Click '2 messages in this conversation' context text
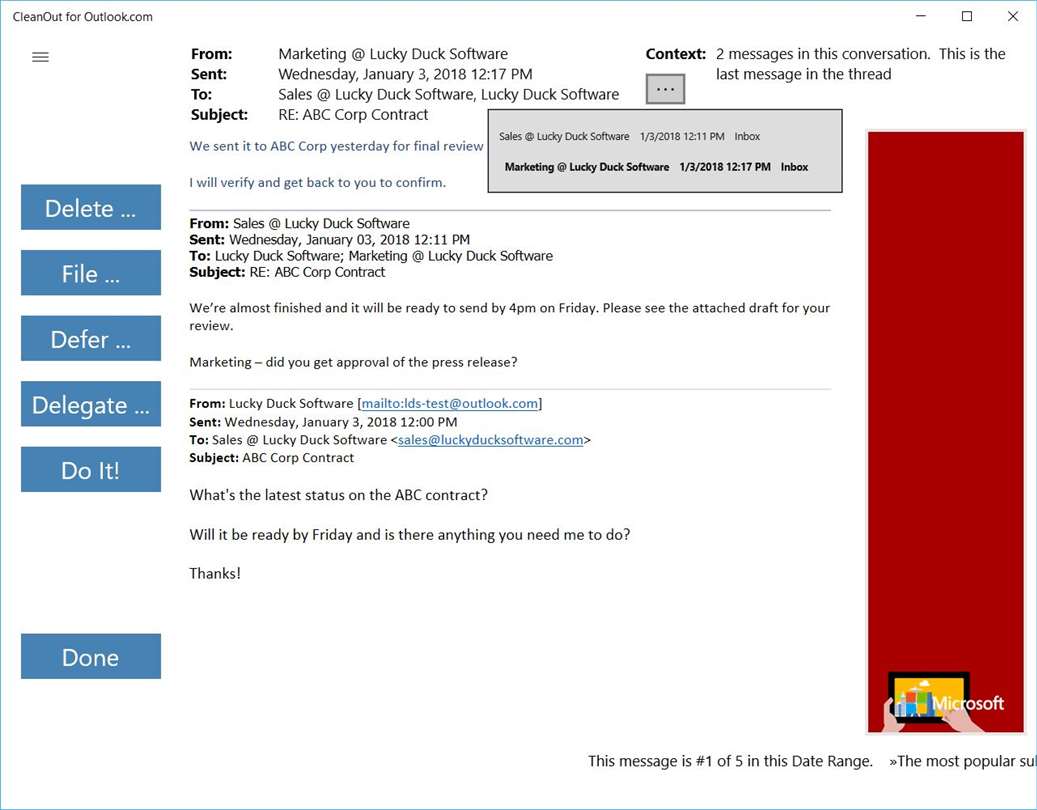 (860, 63)
